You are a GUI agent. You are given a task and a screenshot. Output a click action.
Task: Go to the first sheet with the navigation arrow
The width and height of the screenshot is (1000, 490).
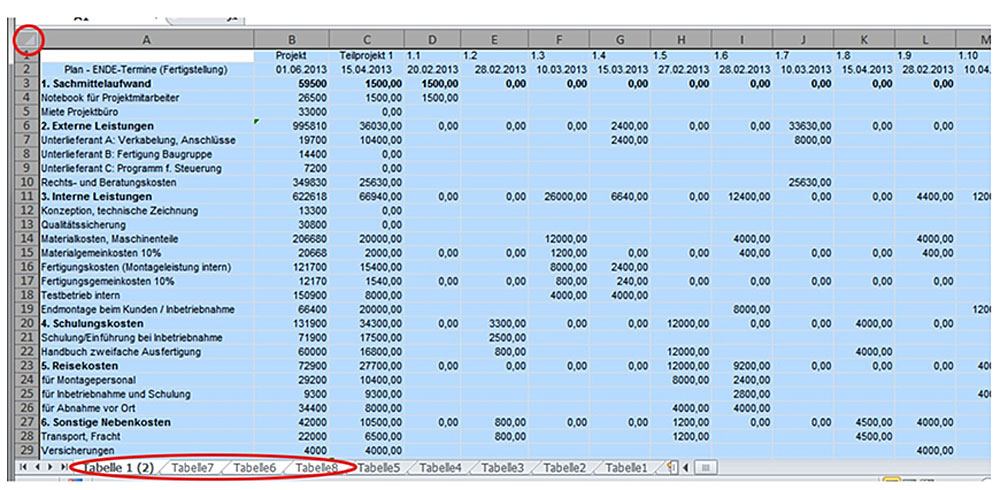point(25,467)
